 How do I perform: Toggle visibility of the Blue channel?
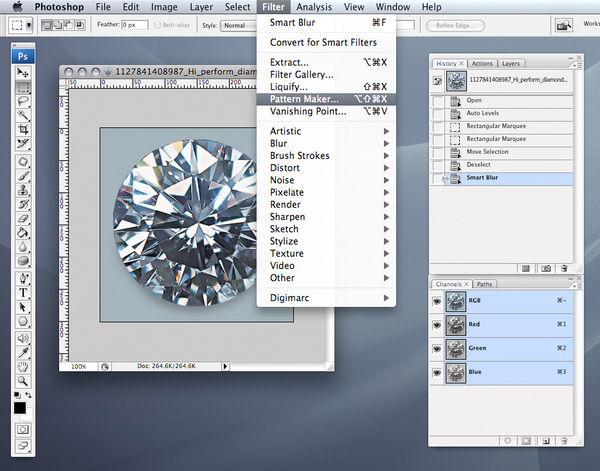click(x=436, y=373)
